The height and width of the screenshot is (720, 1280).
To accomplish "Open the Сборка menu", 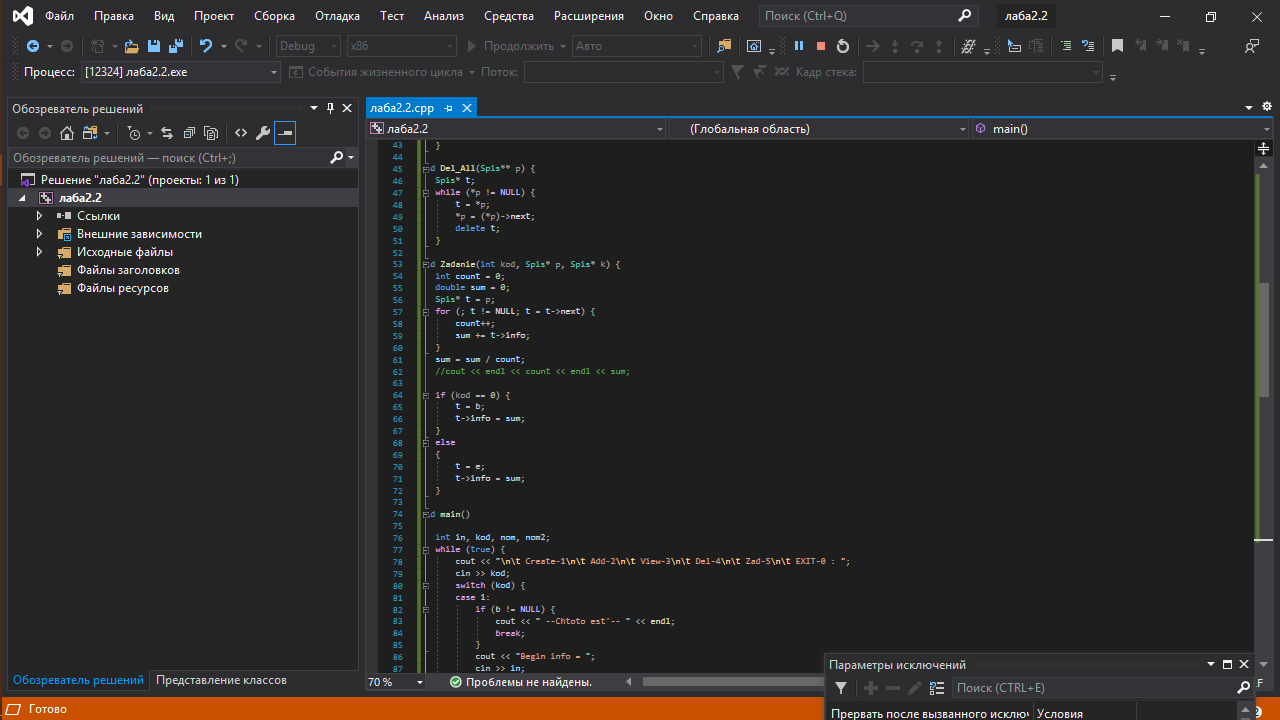I will 274,16.
